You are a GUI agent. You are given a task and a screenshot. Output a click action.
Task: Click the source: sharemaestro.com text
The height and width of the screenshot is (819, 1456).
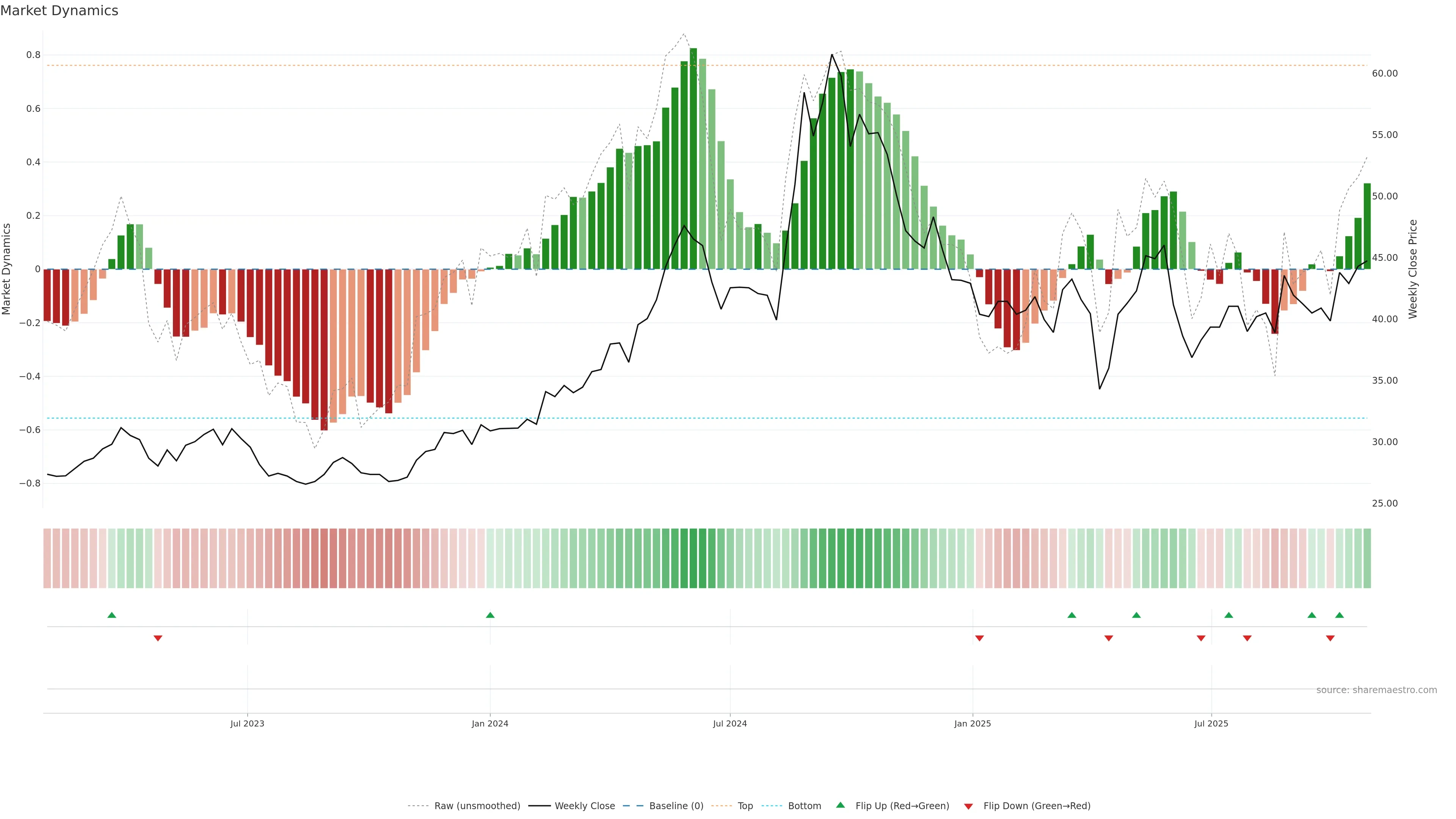click(x=1376, y=690)
